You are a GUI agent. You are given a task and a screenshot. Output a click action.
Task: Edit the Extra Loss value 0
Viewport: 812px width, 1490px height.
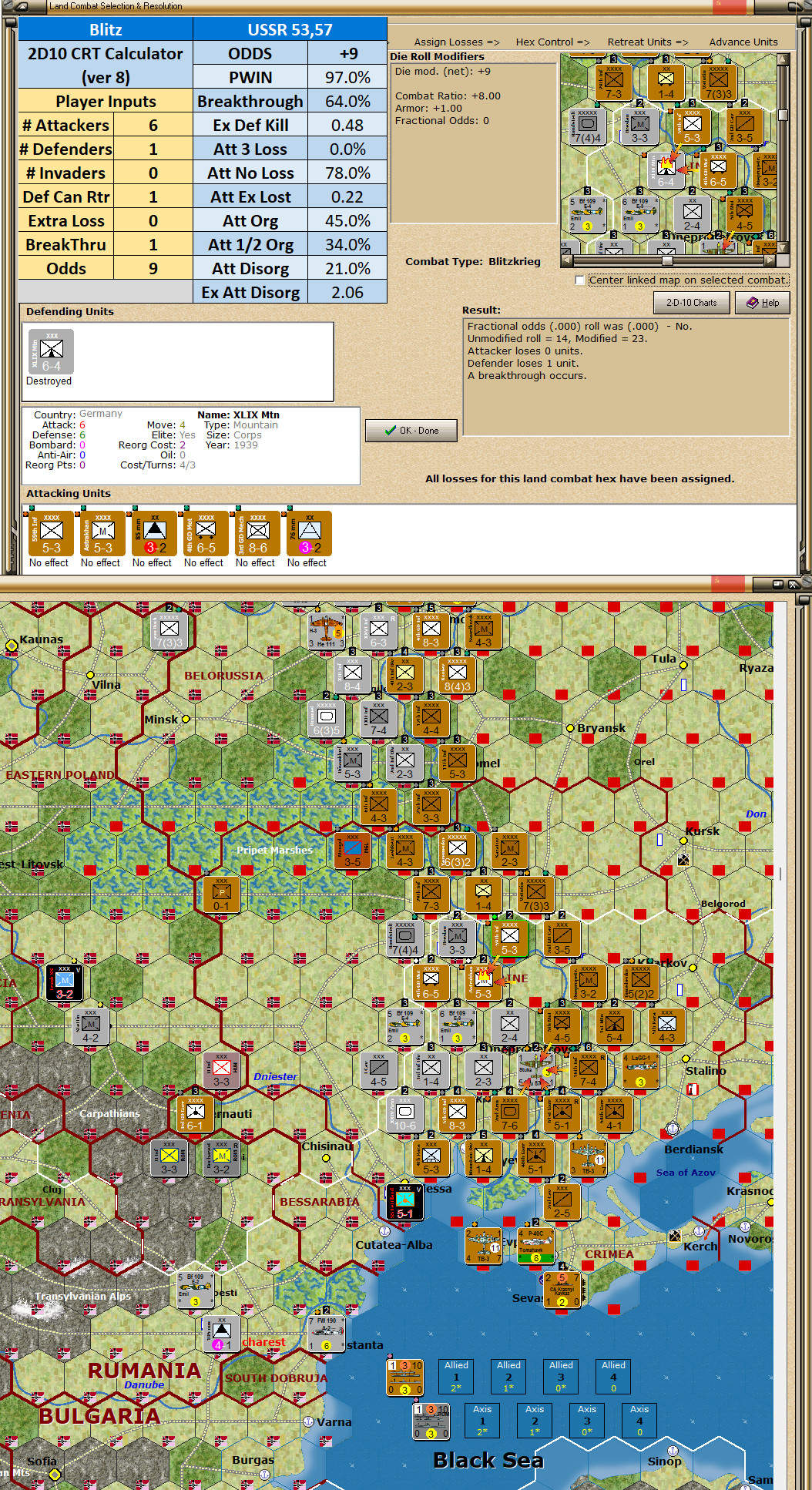coord(153,221)
